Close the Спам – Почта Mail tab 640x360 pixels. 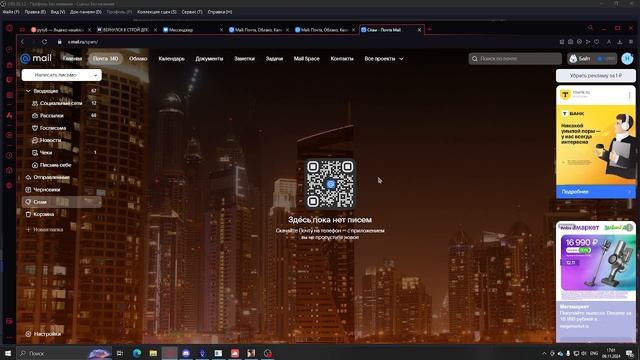tap(419, 30)
